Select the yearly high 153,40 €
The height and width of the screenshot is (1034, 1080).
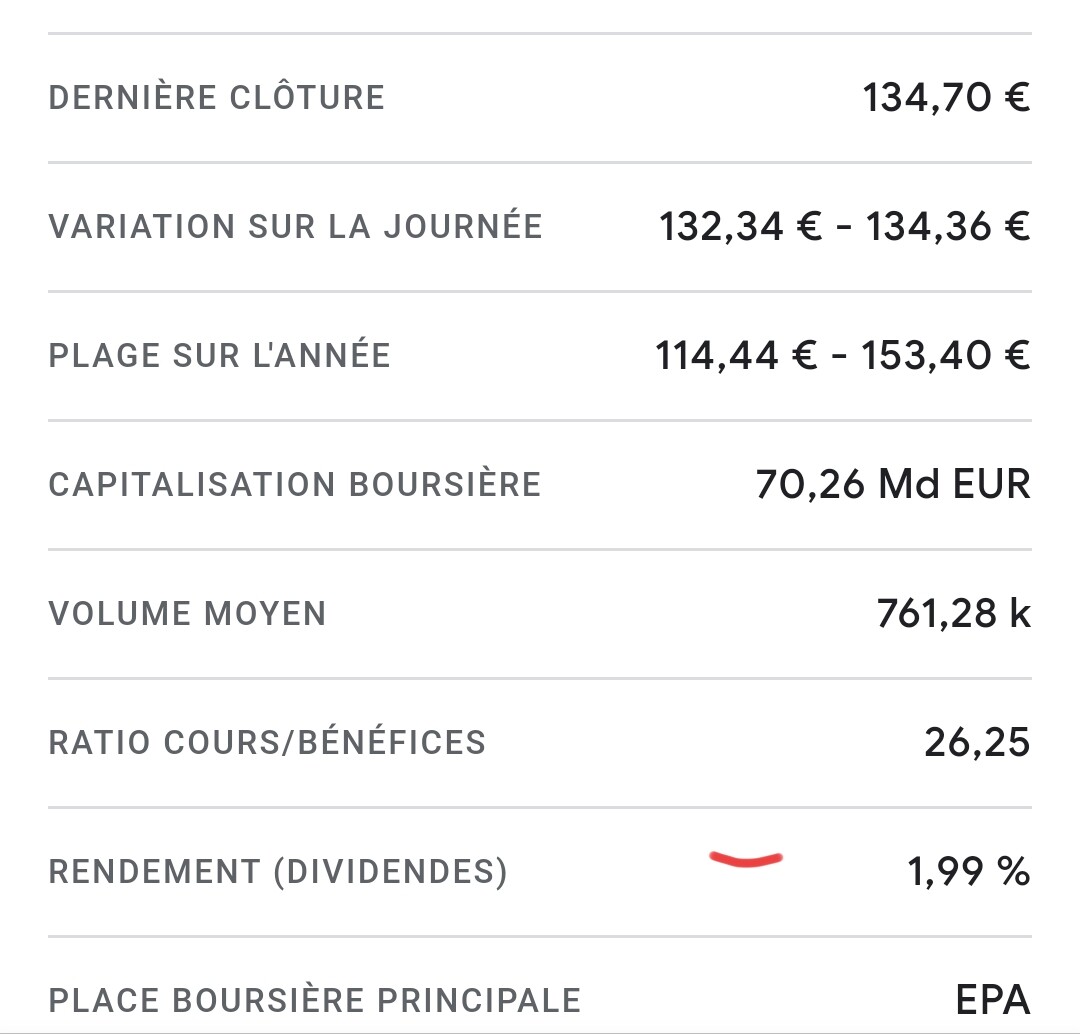[x=946, y=355]
